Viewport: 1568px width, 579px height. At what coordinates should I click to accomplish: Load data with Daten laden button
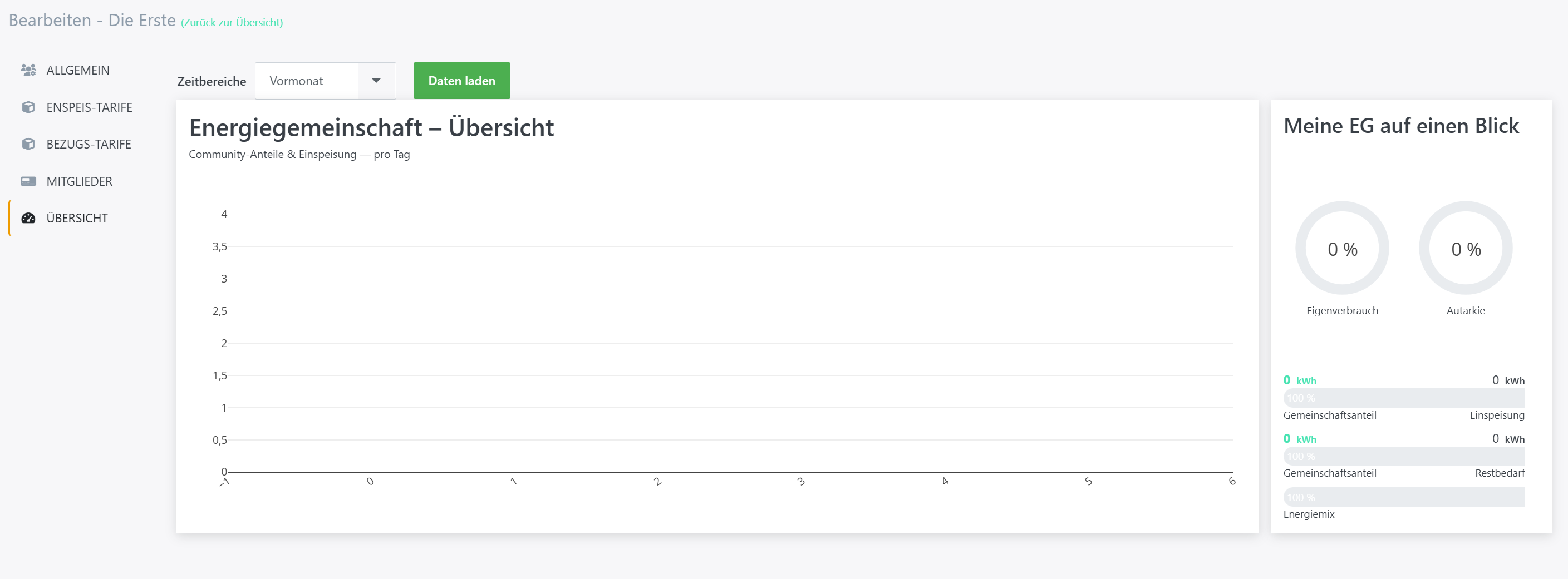pos(461,81)
